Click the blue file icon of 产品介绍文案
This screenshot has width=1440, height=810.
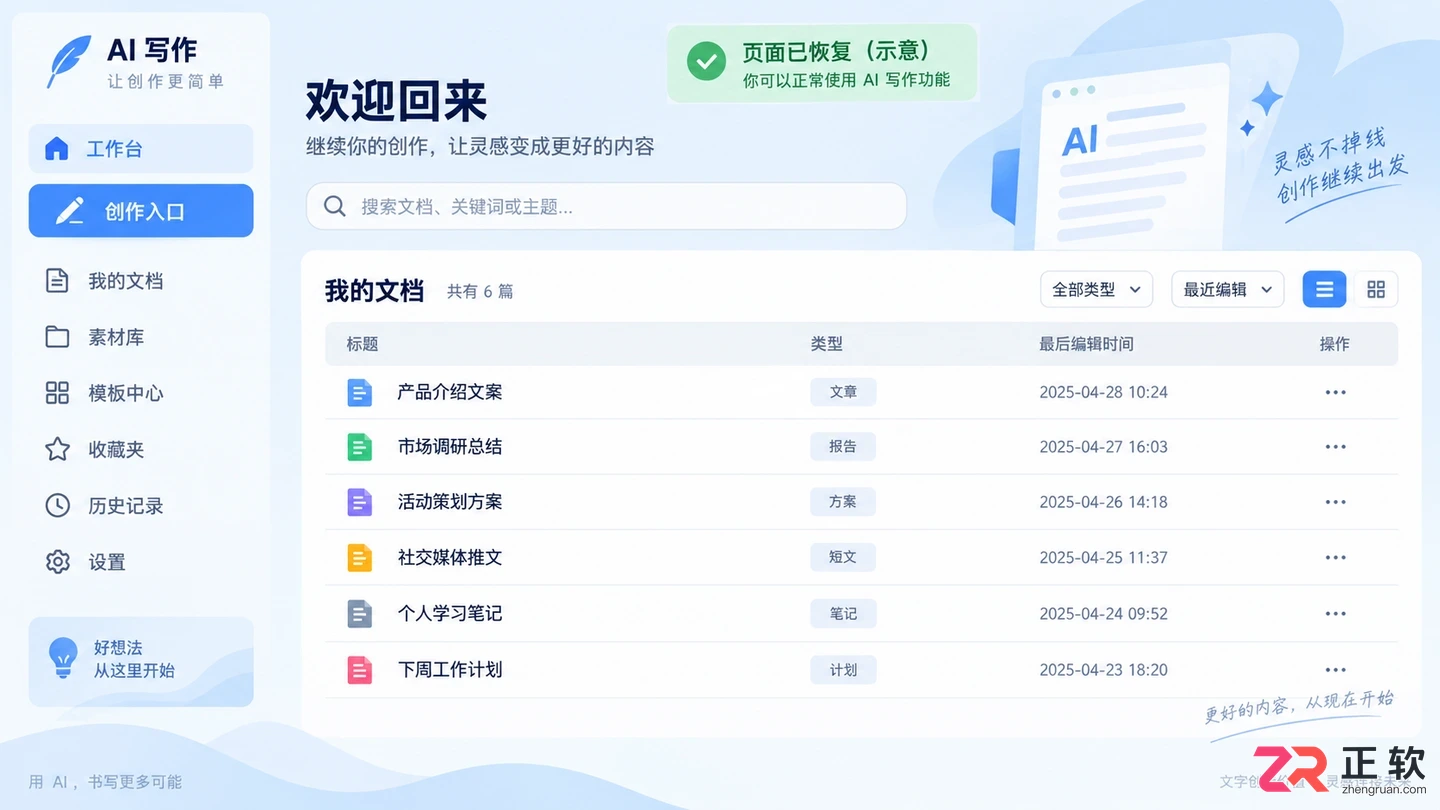pos(359,392)
